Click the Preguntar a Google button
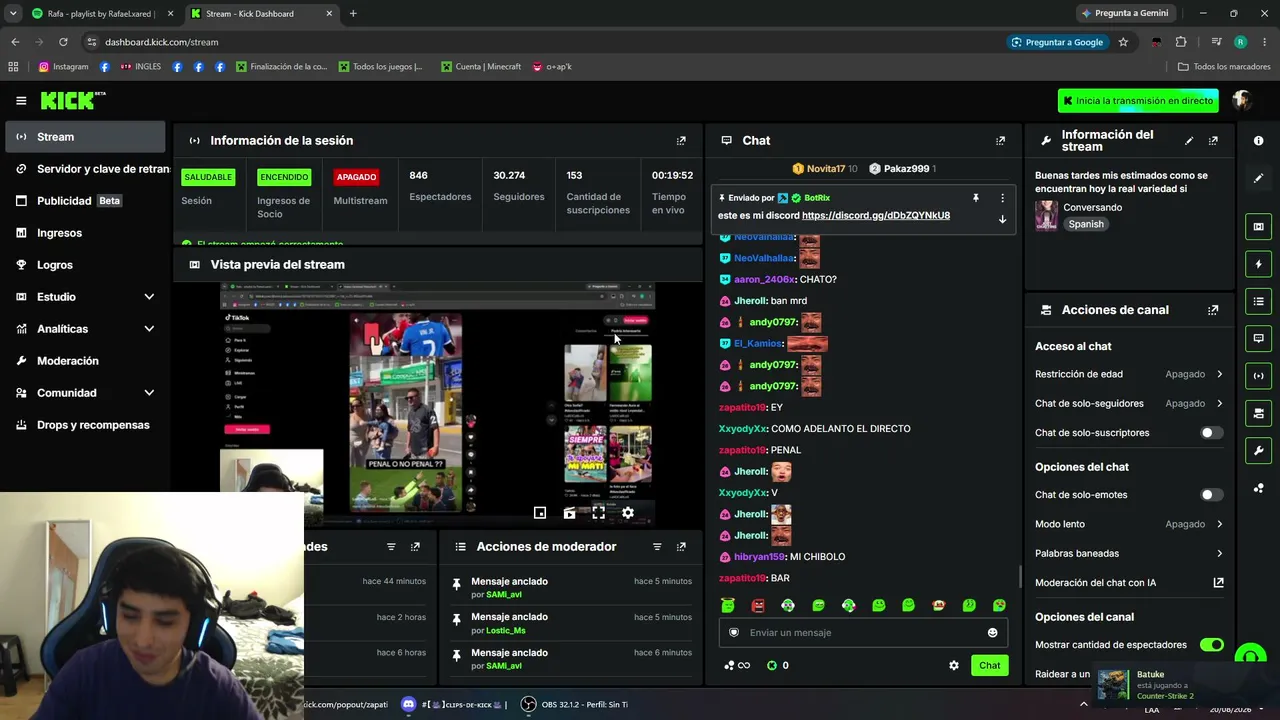The image size is (1280, 720). point(1057,42)
